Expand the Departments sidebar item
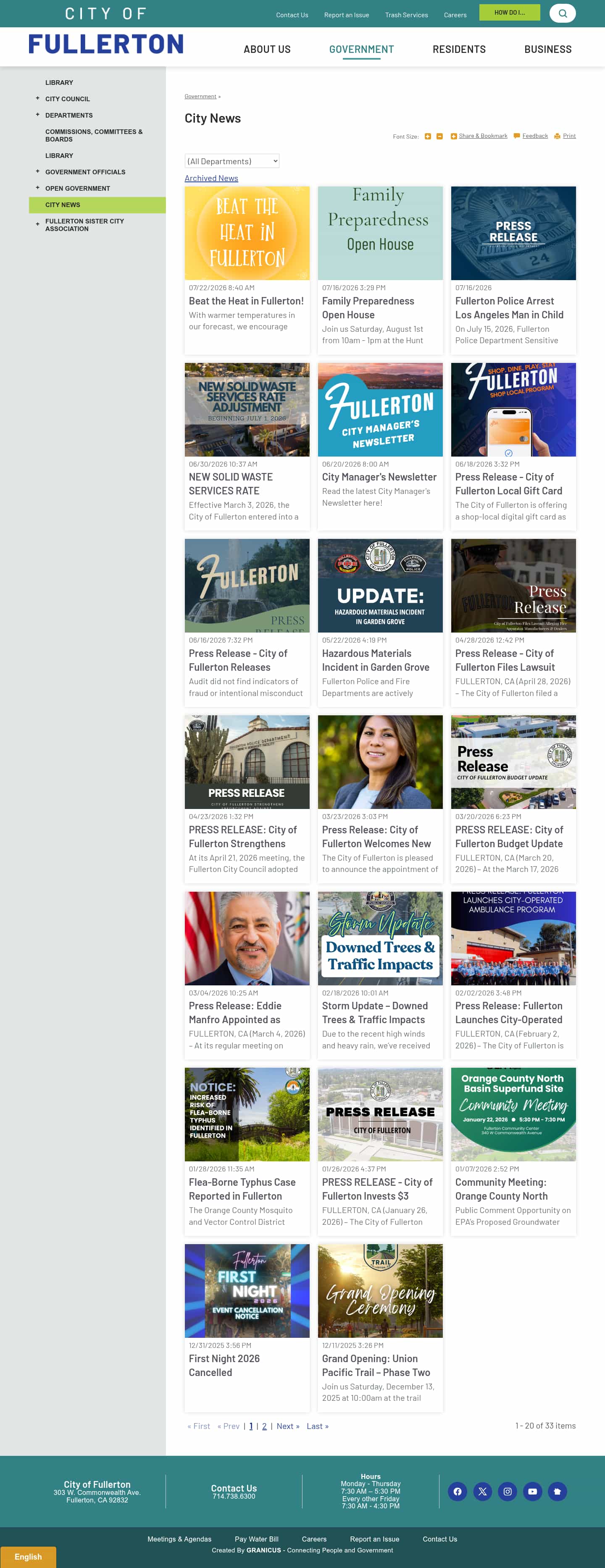 [x=38, y=115]
